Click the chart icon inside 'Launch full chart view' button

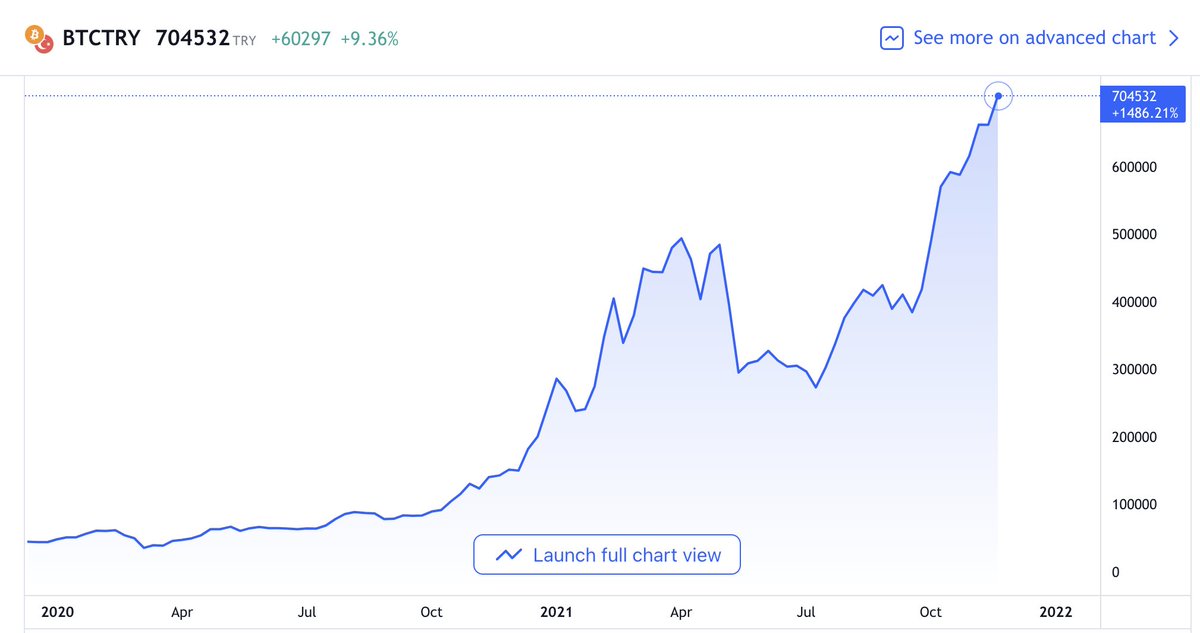[x=508, y=555]
